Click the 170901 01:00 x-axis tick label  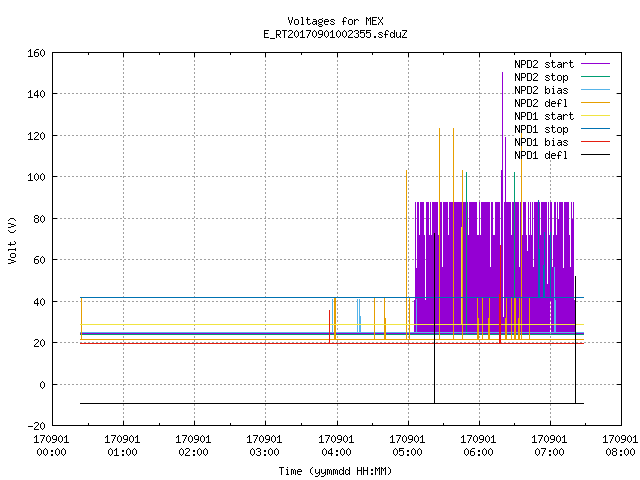(122, 446)
